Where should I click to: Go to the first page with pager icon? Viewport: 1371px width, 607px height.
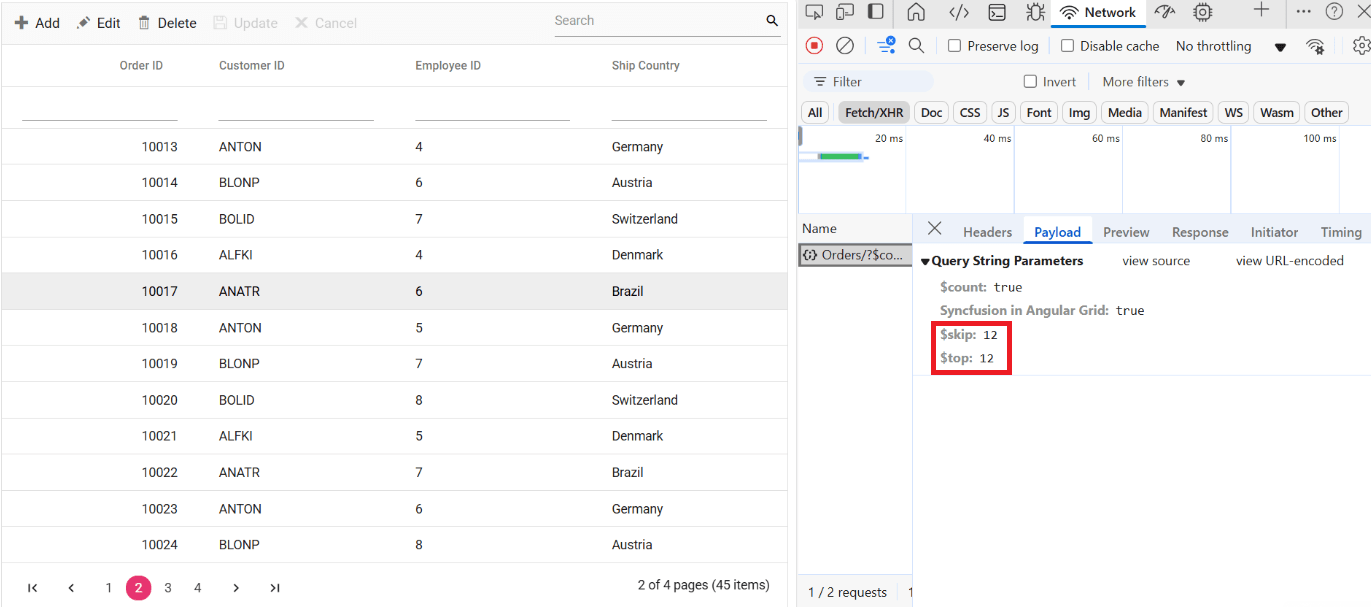click(x=33, y=588)
